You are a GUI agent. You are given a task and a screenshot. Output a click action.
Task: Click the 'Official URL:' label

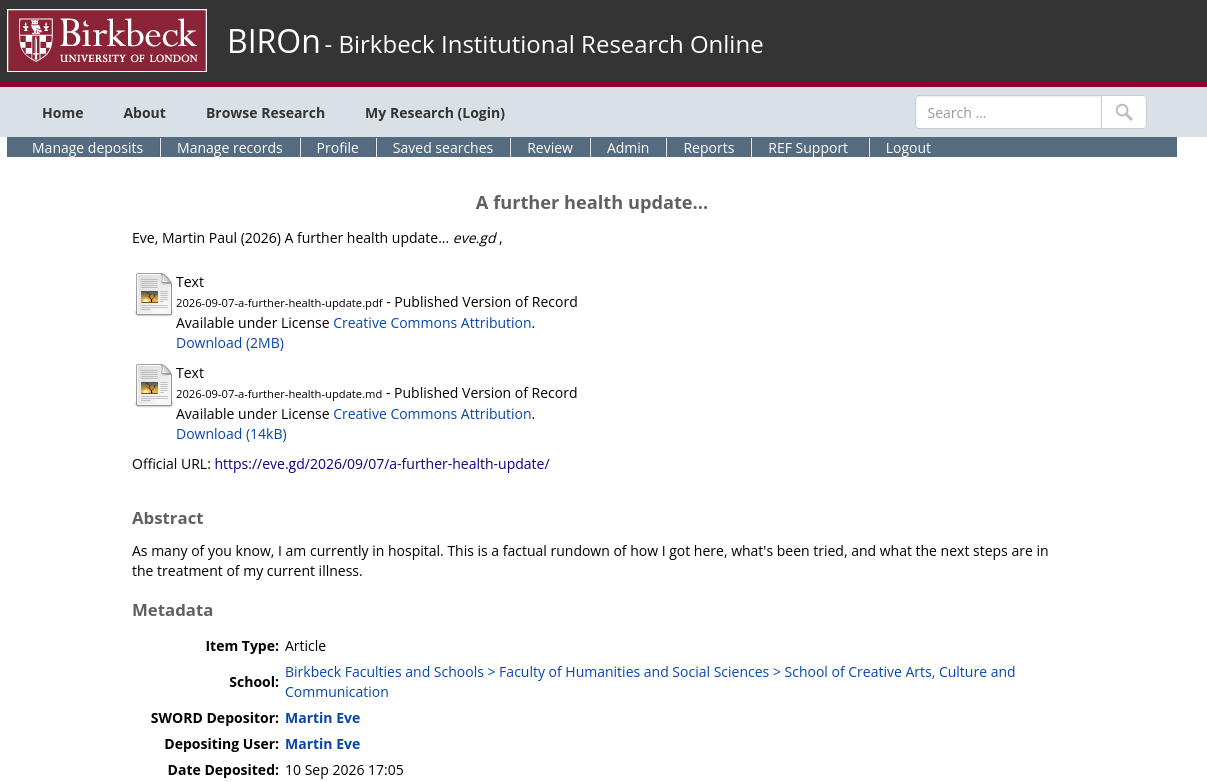coord(171,464)
